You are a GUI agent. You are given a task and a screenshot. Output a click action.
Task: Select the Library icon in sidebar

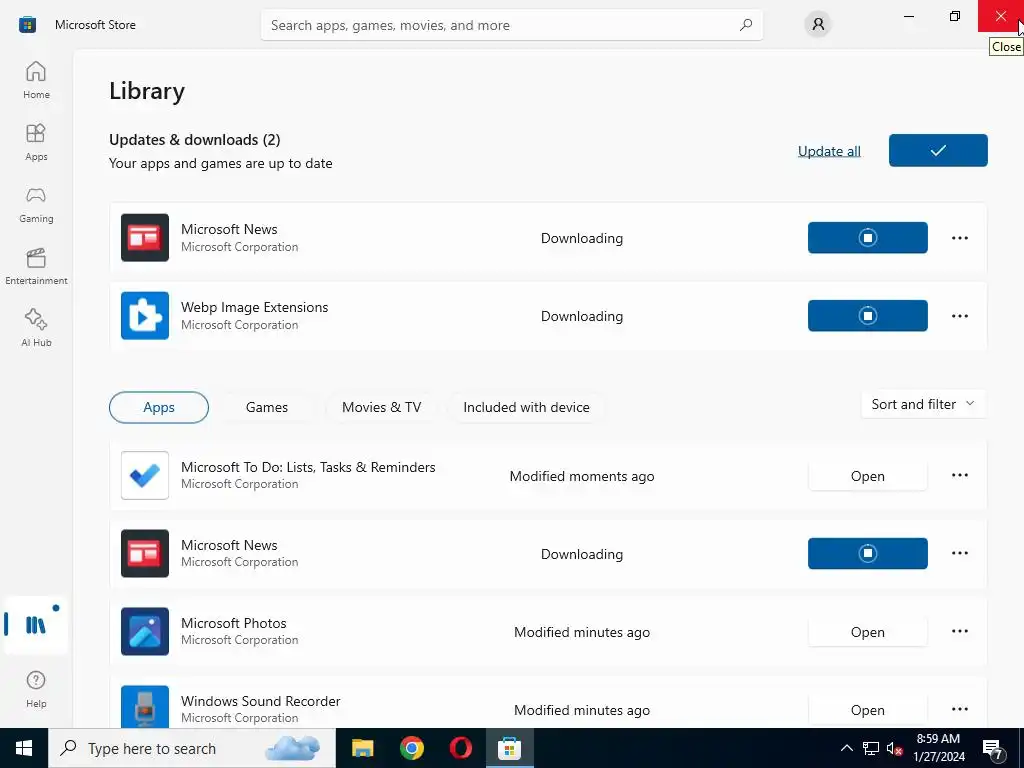click(36, 625)
